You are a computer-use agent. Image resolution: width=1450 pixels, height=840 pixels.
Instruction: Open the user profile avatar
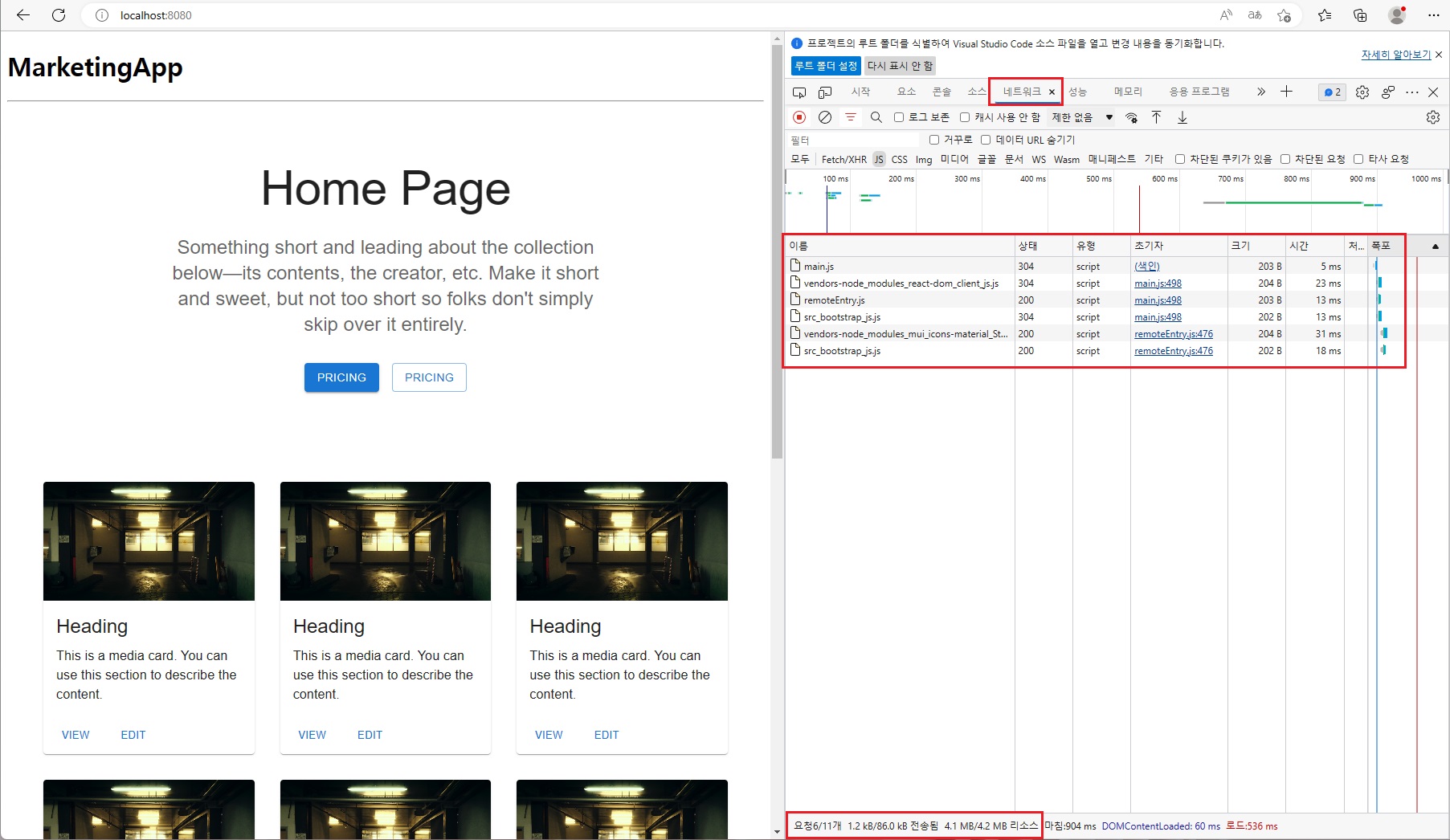pos(1397,15)
